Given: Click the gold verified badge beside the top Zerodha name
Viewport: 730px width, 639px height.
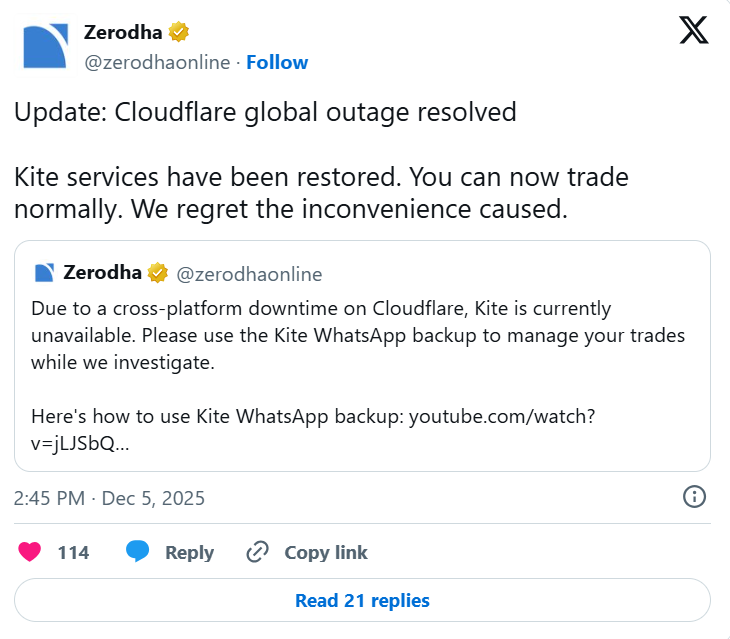Looking at the screenshot, I should [x=179, y=33].
